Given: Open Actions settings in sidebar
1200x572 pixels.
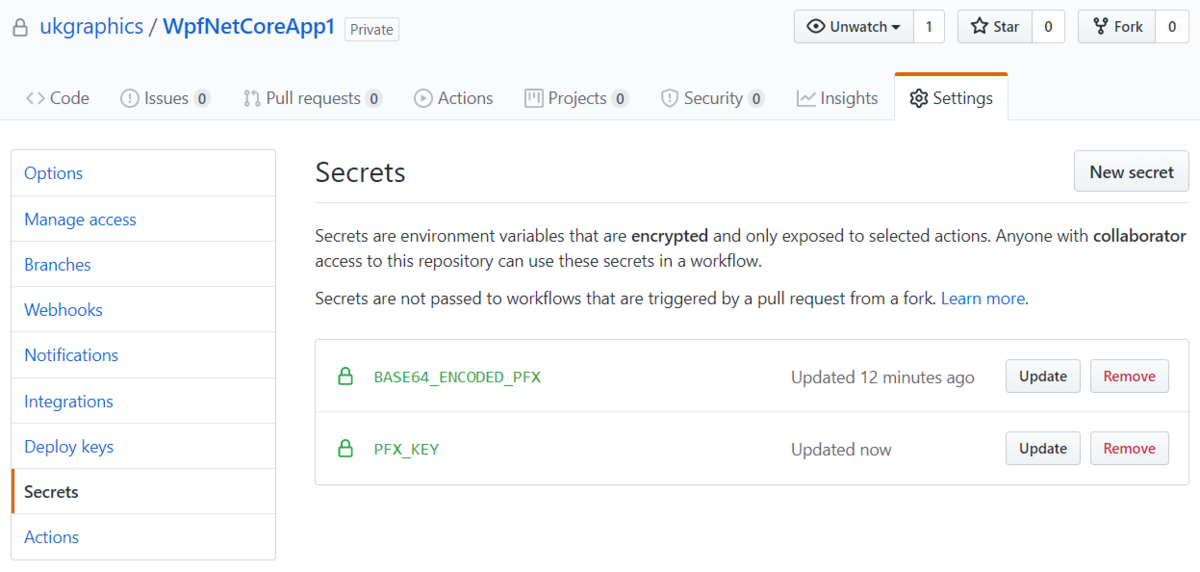Looking at the screenshot, I should coord(143,537).
